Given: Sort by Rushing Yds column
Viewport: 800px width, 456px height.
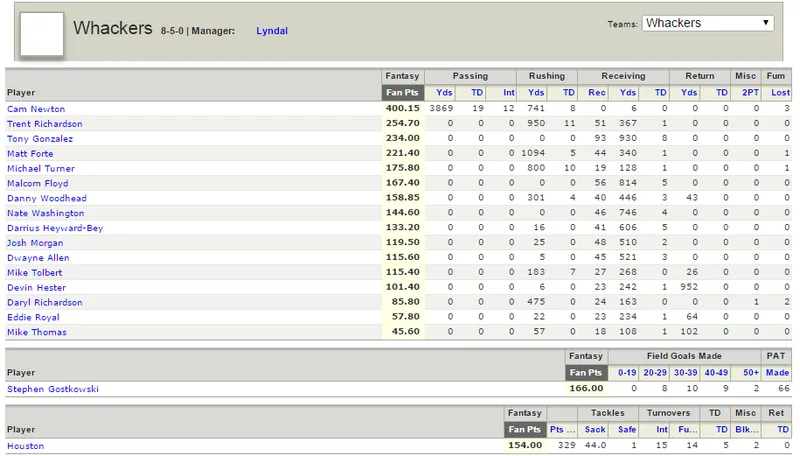Looking at the screenshot, I should point(536,92).
